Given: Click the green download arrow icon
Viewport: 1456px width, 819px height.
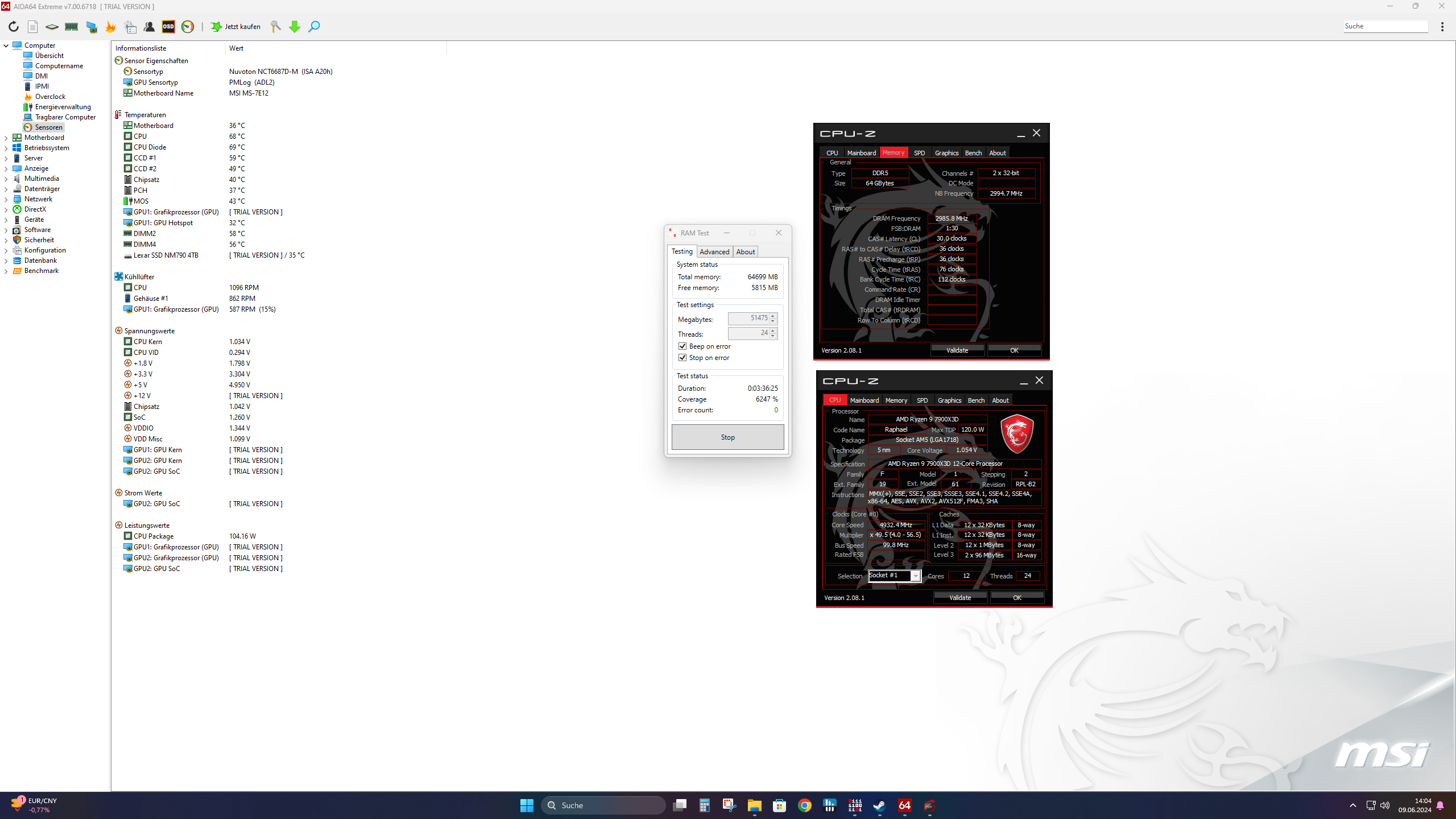Looking at the screenshot, I should (x=295, y=27).
